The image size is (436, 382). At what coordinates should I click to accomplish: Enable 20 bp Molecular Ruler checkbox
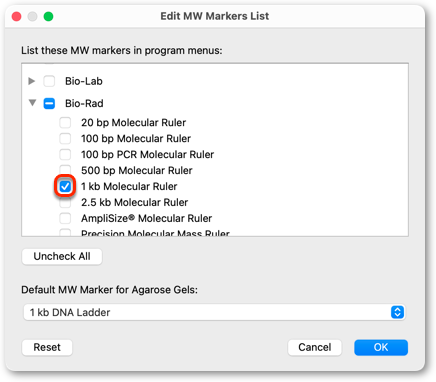[65, 123]
